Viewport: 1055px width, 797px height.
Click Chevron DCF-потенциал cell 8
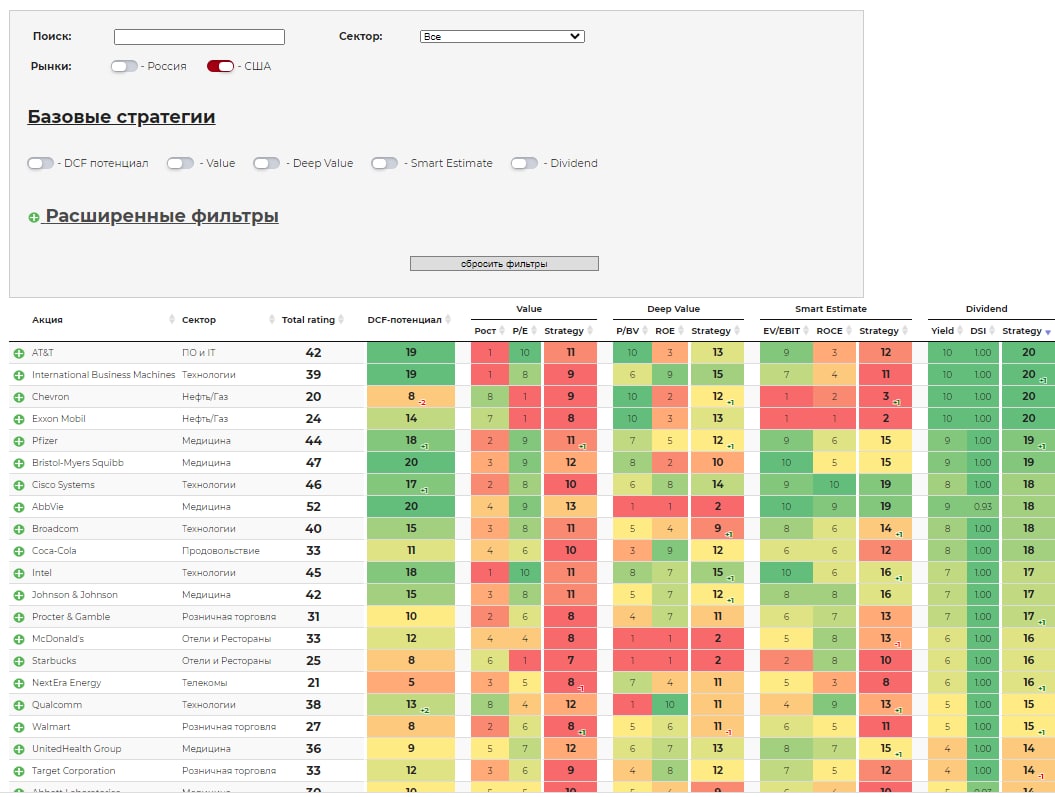click(x=410, y=396)
